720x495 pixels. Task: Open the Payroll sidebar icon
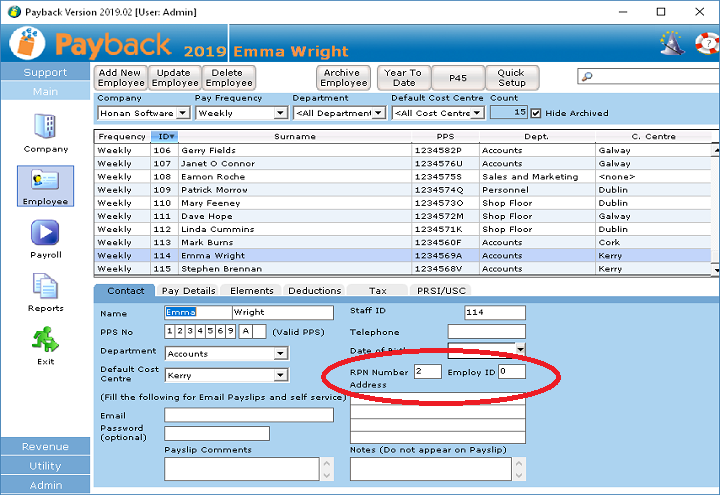click(x=45, y=234)
